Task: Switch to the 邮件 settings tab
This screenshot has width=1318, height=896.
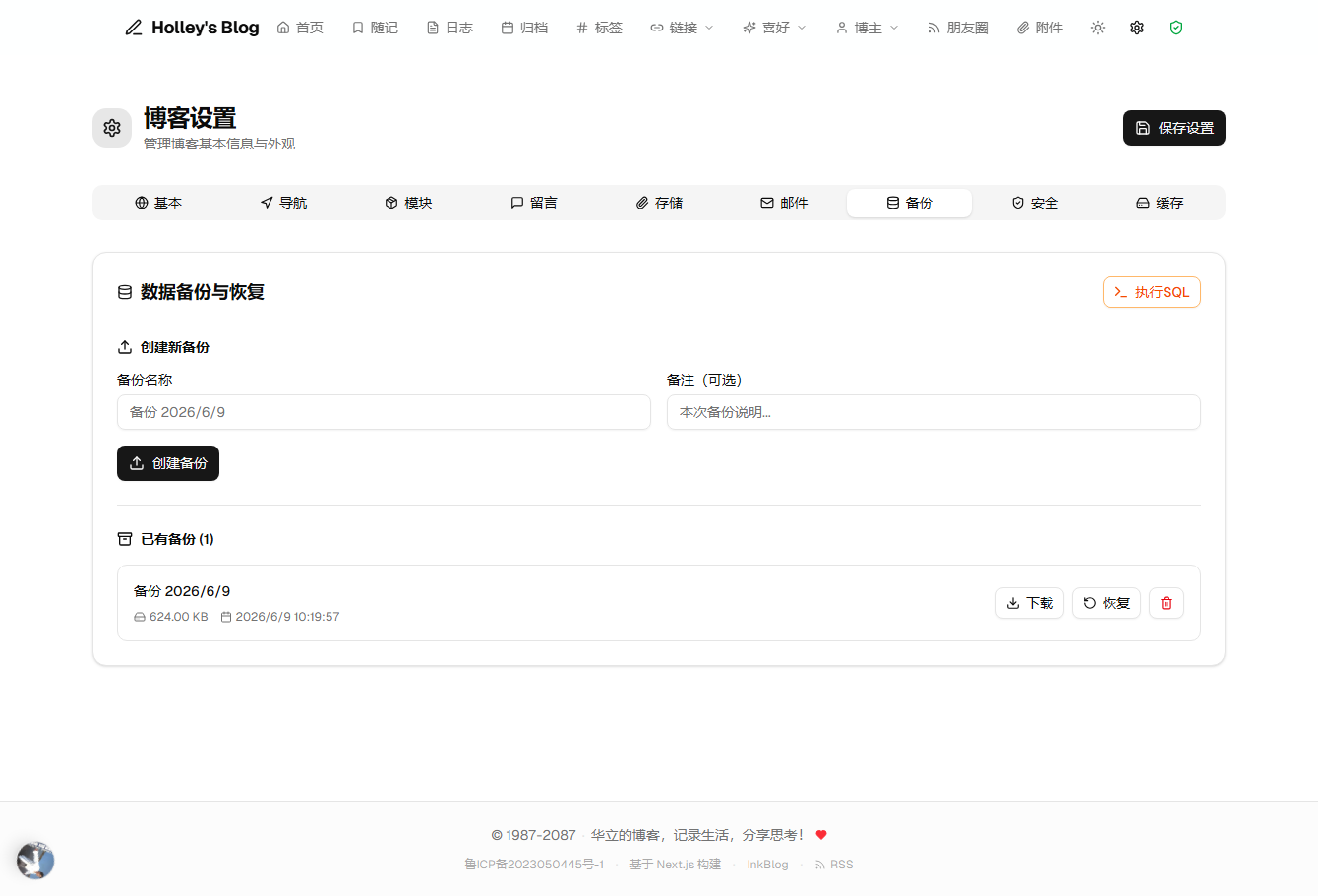Action: tap(784, 203)
